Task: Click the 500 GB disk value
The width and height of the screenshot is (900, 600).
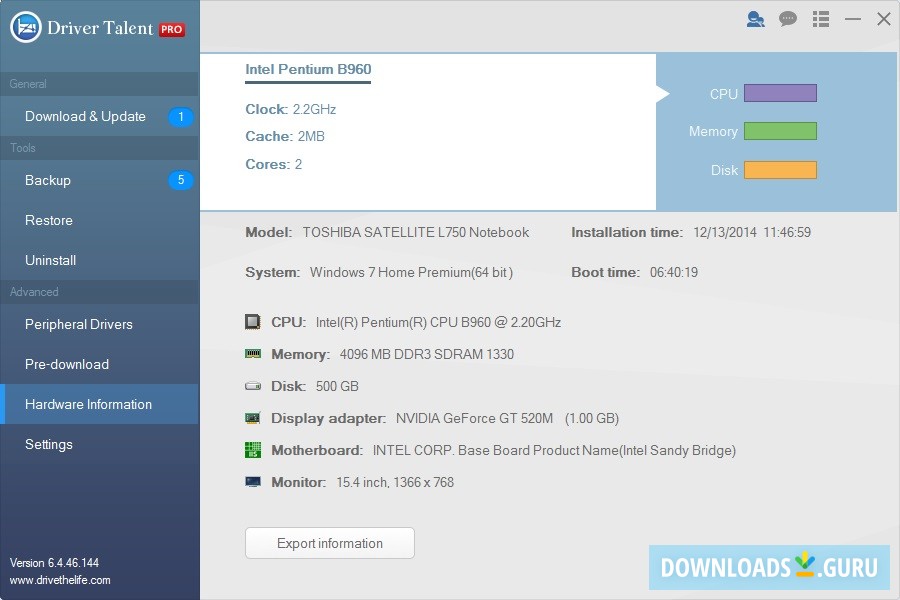Action: pyautogui.click(x=337, y=386)
